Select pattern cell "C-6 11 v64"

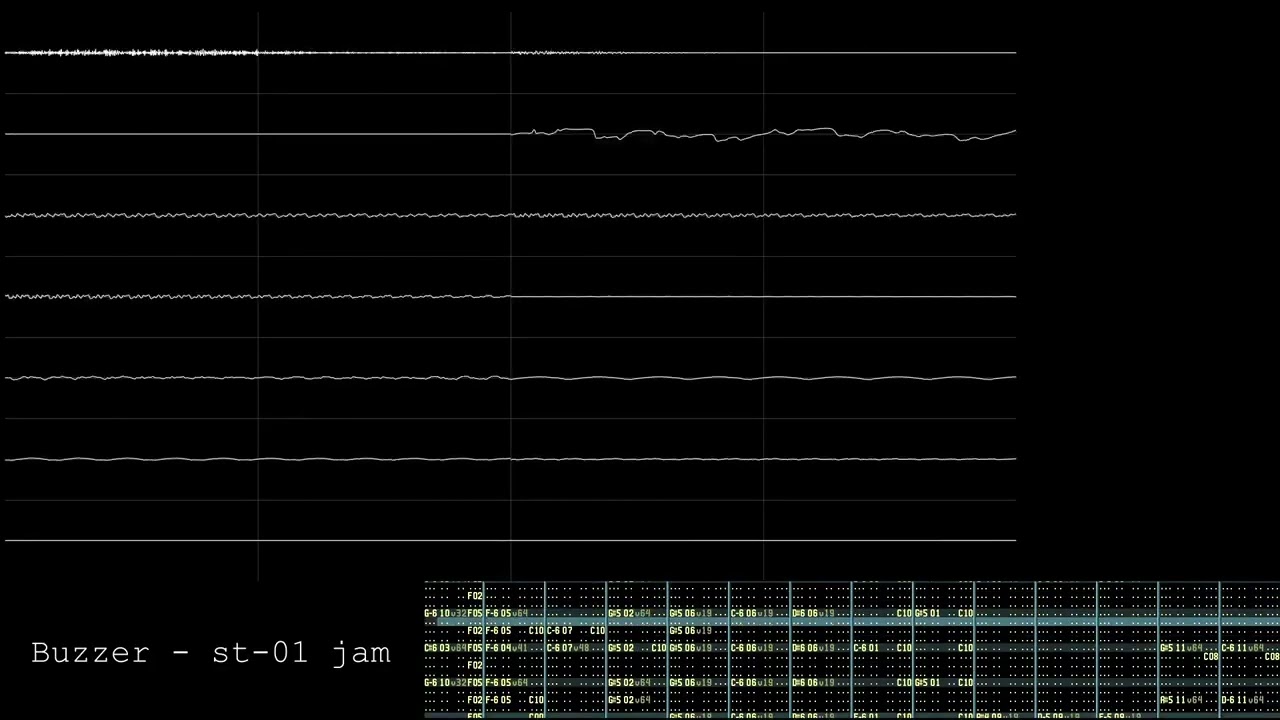[1242, 648]
